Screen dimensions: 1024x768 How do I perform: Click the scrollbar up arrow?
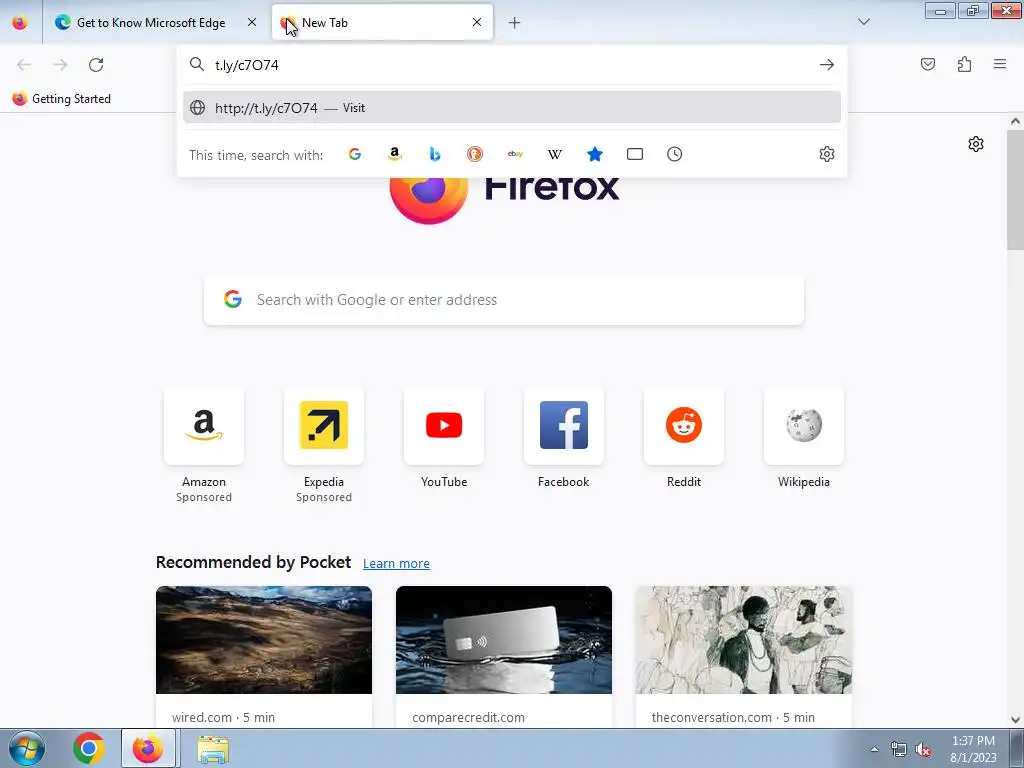(1015, 121)
